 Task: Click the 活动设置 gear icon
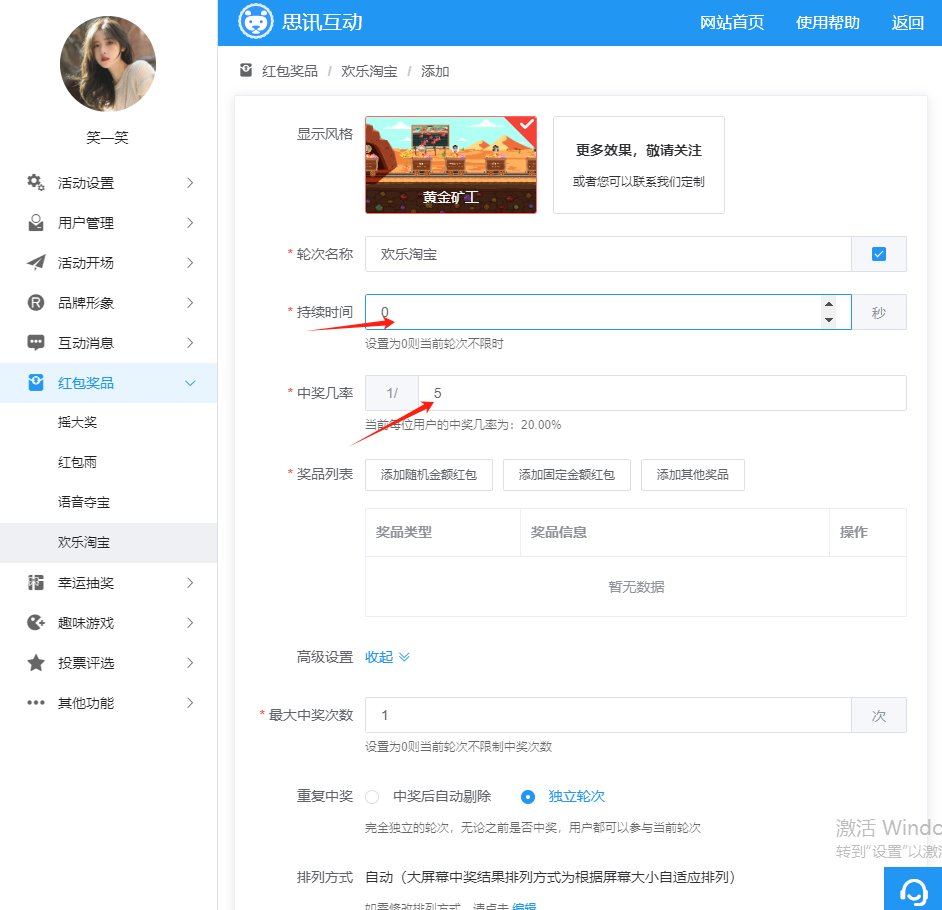(x=36, y=183)
